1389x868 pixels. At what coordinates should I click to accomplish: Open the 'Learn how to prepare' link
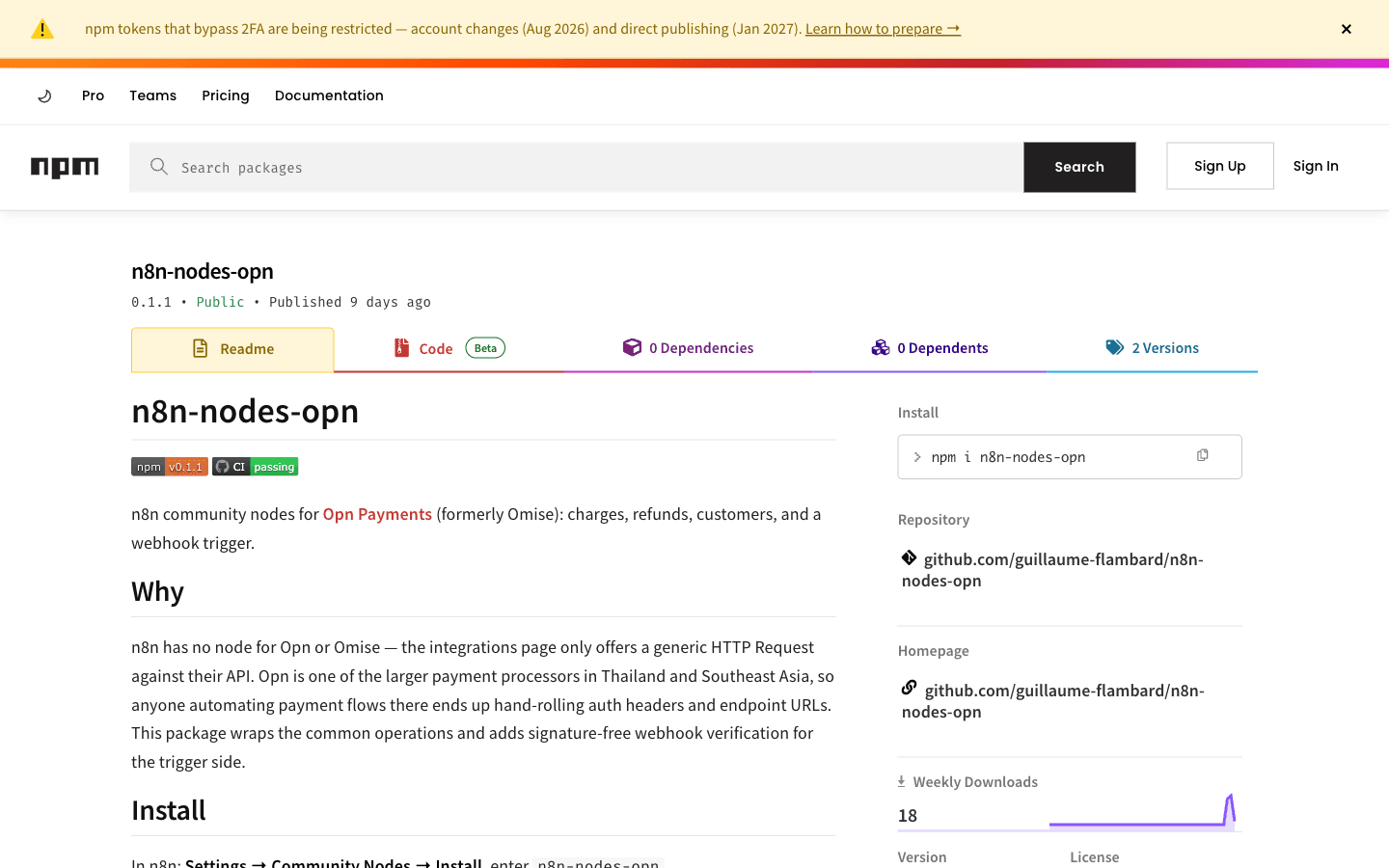coord(883,29)
